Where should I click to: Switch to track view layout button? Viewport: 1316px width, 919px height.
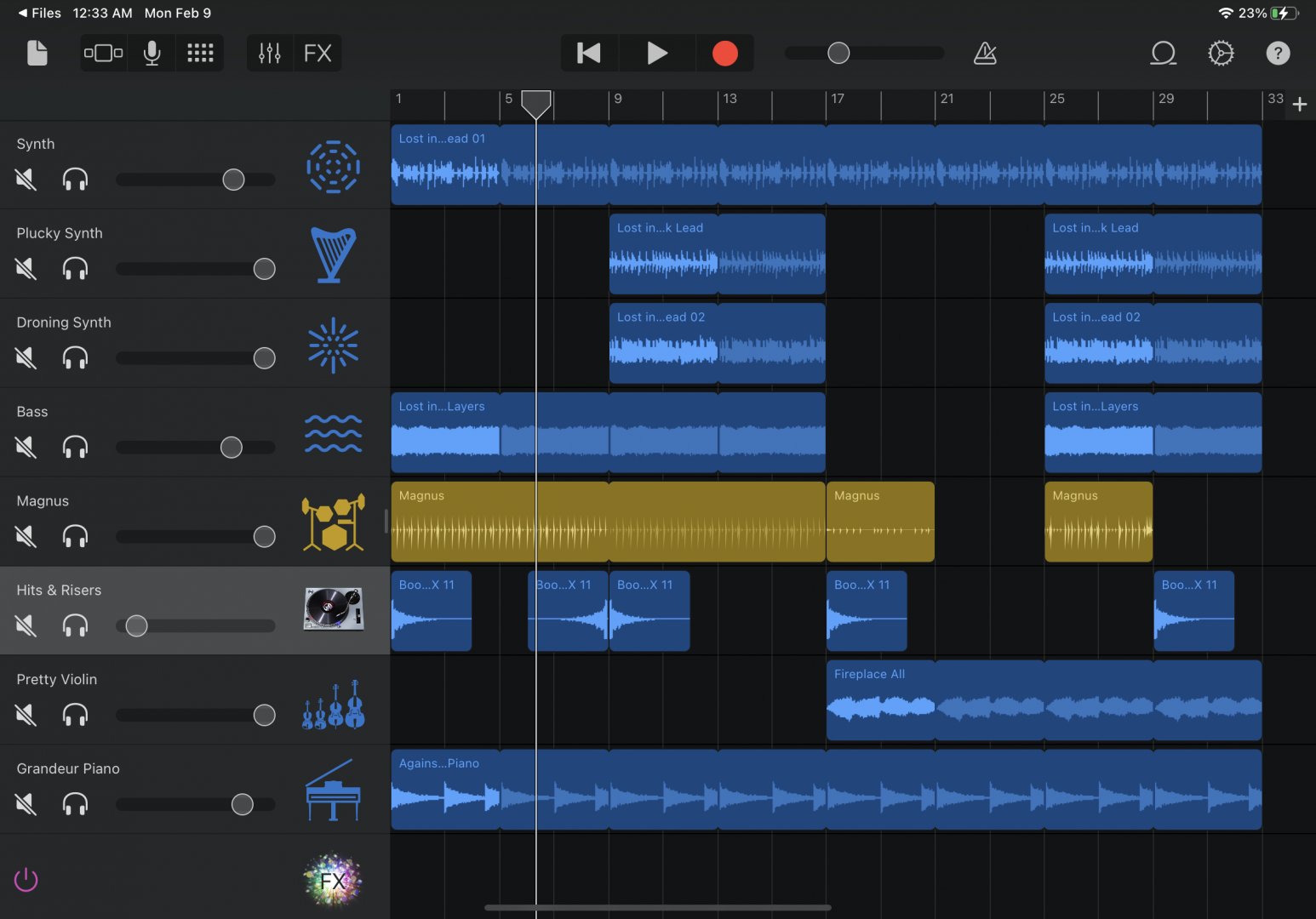pos(103,53)
